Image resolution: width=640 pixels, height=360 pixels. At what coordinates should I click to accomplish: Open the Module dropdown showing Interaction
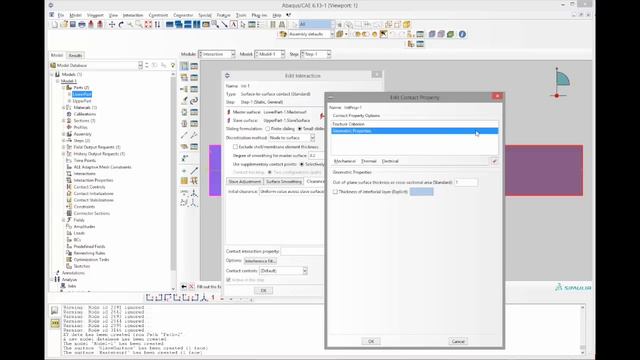(217, 54)
